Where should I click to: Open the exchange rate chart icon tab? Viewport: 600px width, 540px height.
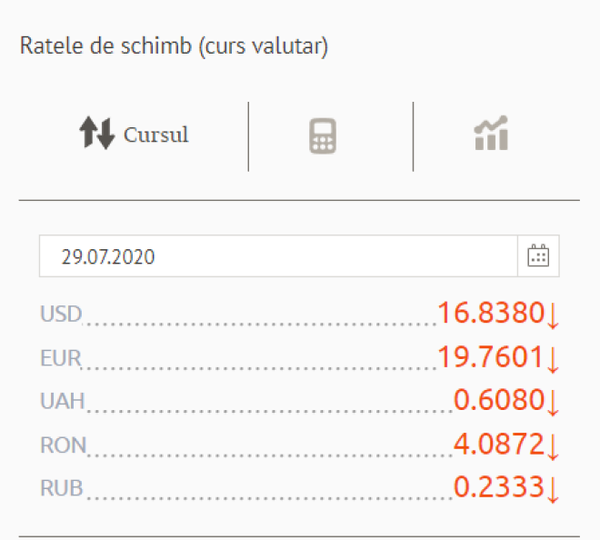(491, 133)
